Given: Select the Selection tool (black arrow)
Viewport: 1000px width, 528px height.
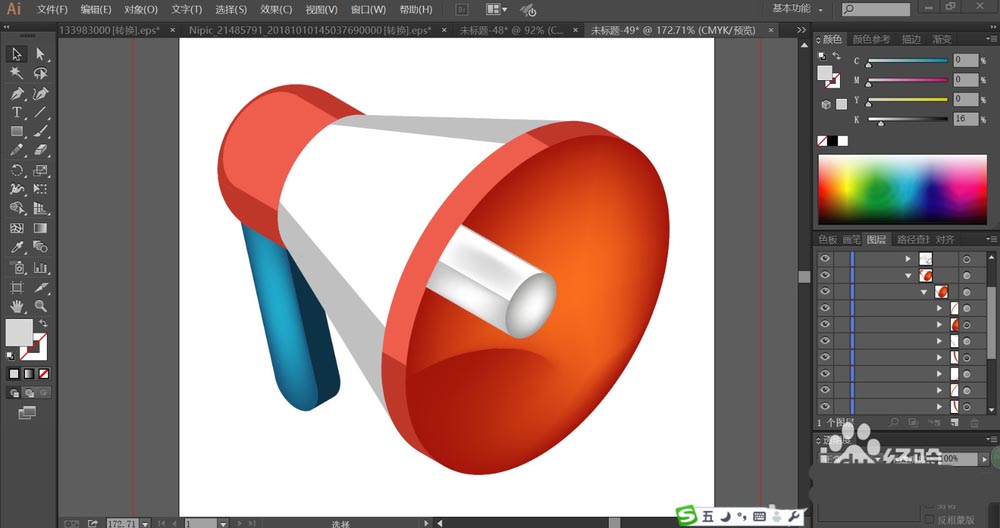Looking at the screenshot, I should [x=17, y=54].
